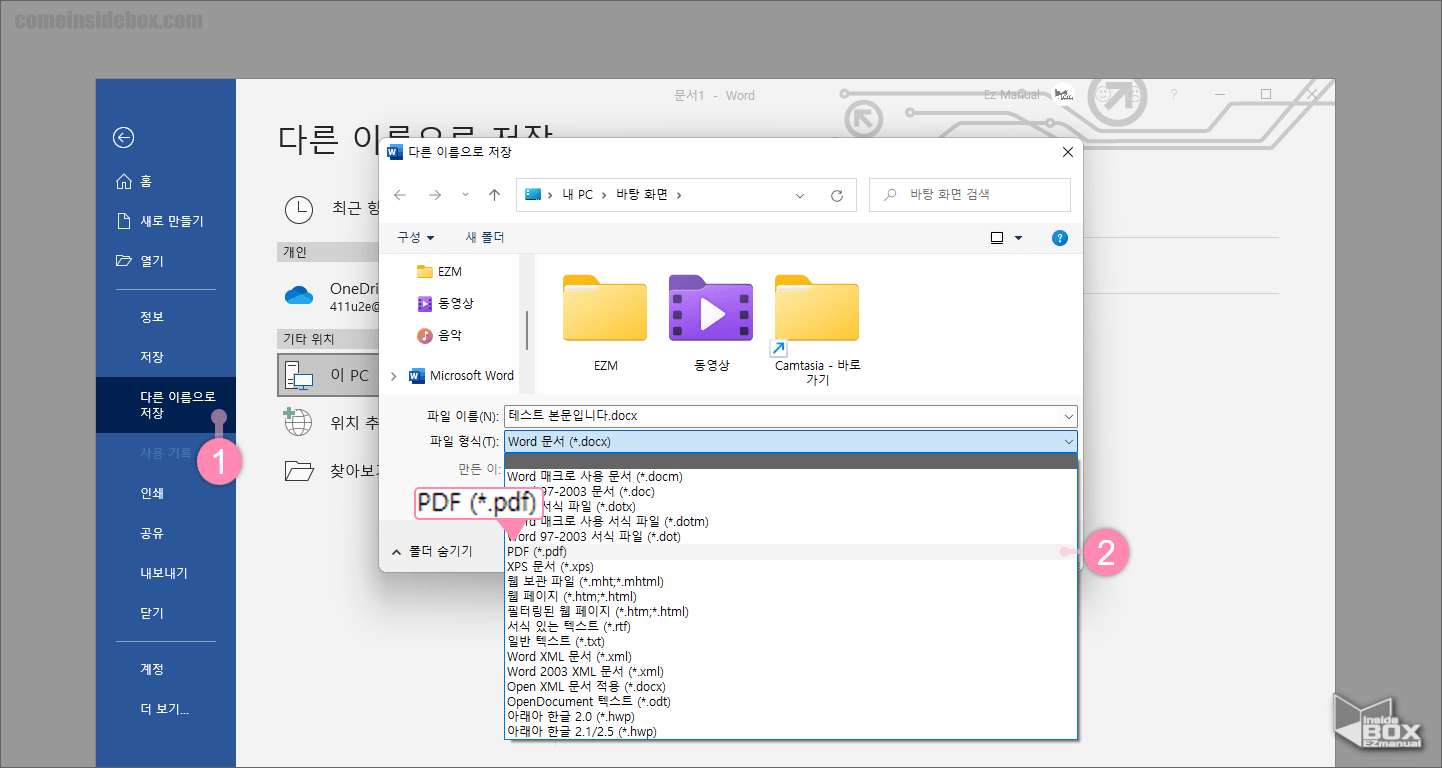The image size is (1442, 768).
Task: Expand the Microsoft Word tree node
Action: coord(394,376)
